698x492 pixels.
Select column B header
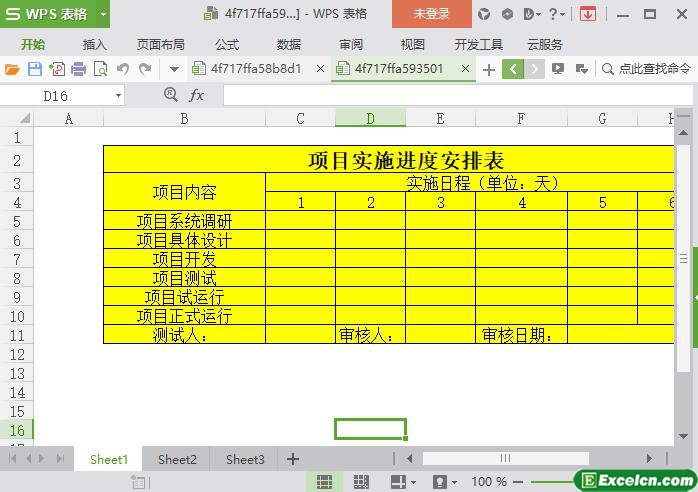[184, 119]
